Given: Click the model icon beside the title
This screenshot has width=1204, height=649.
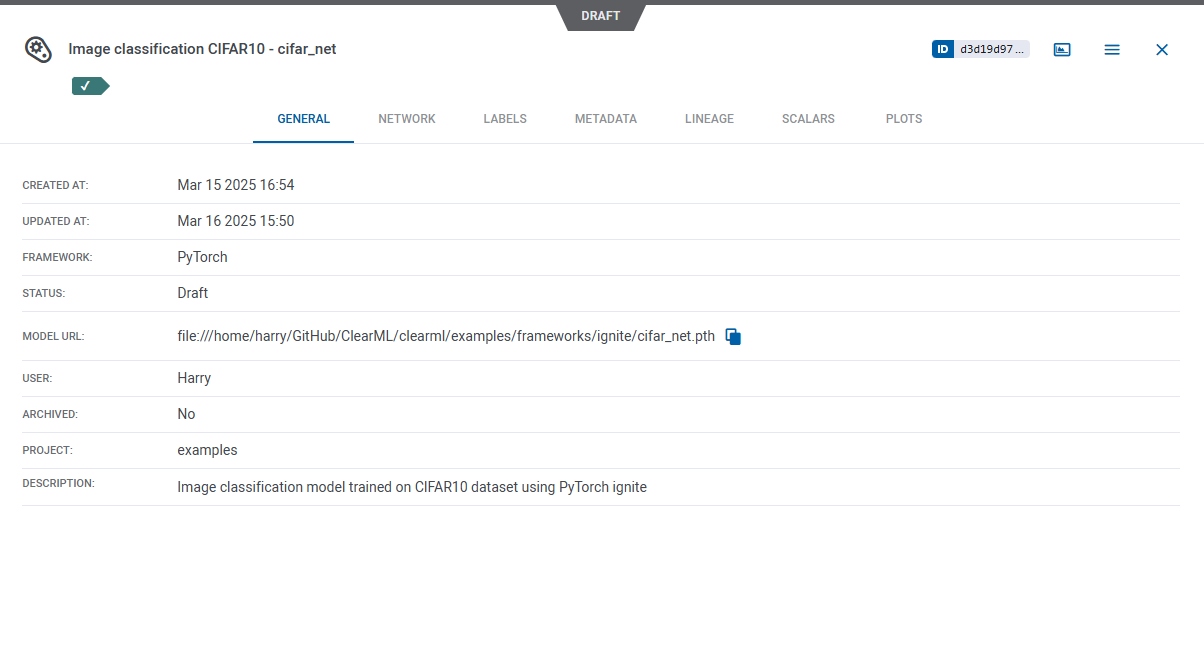Looking at the screenshot, I should [x=38, y=49].
